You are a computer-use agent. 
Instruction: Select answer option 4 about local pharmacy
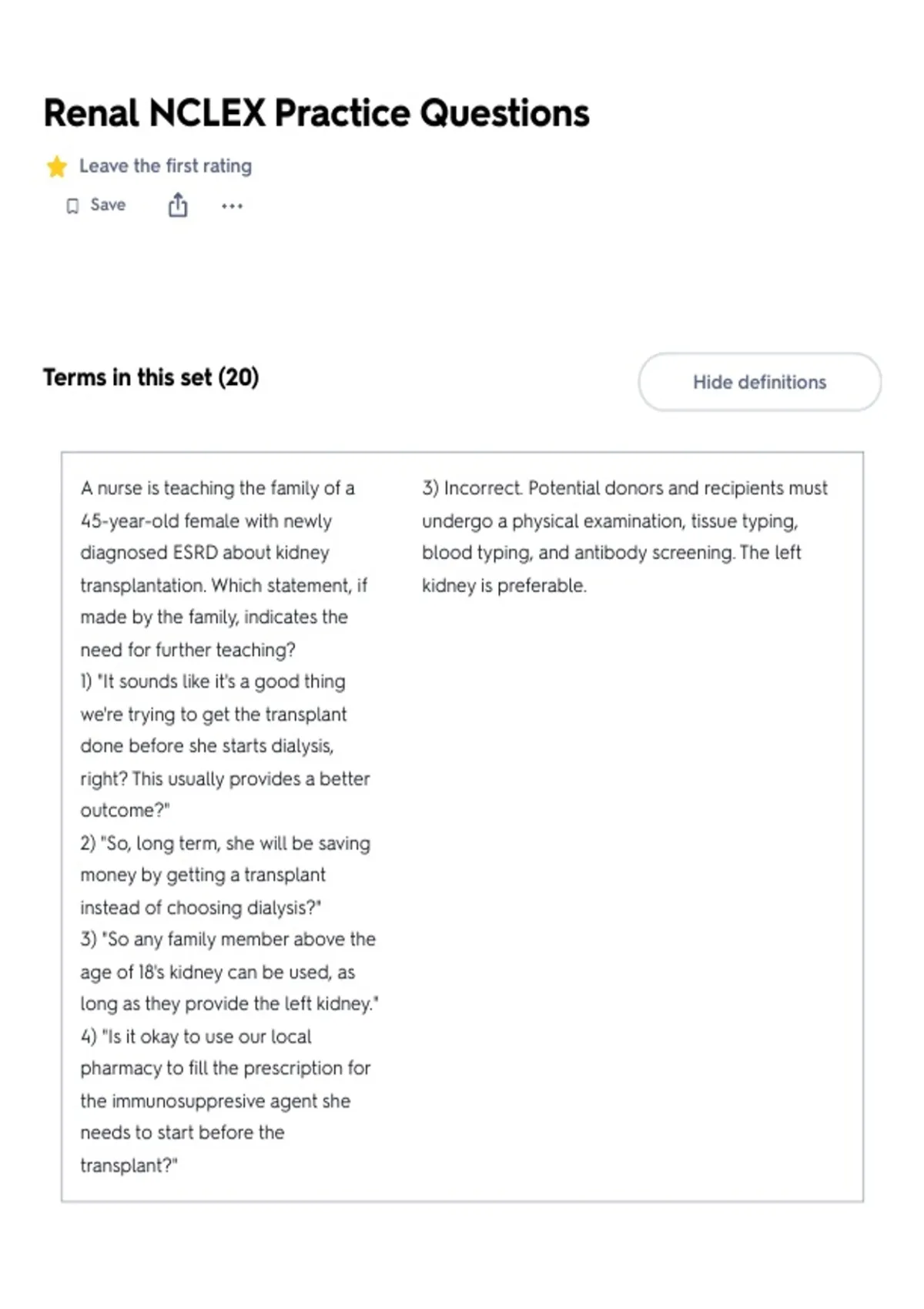(225, 1100)
